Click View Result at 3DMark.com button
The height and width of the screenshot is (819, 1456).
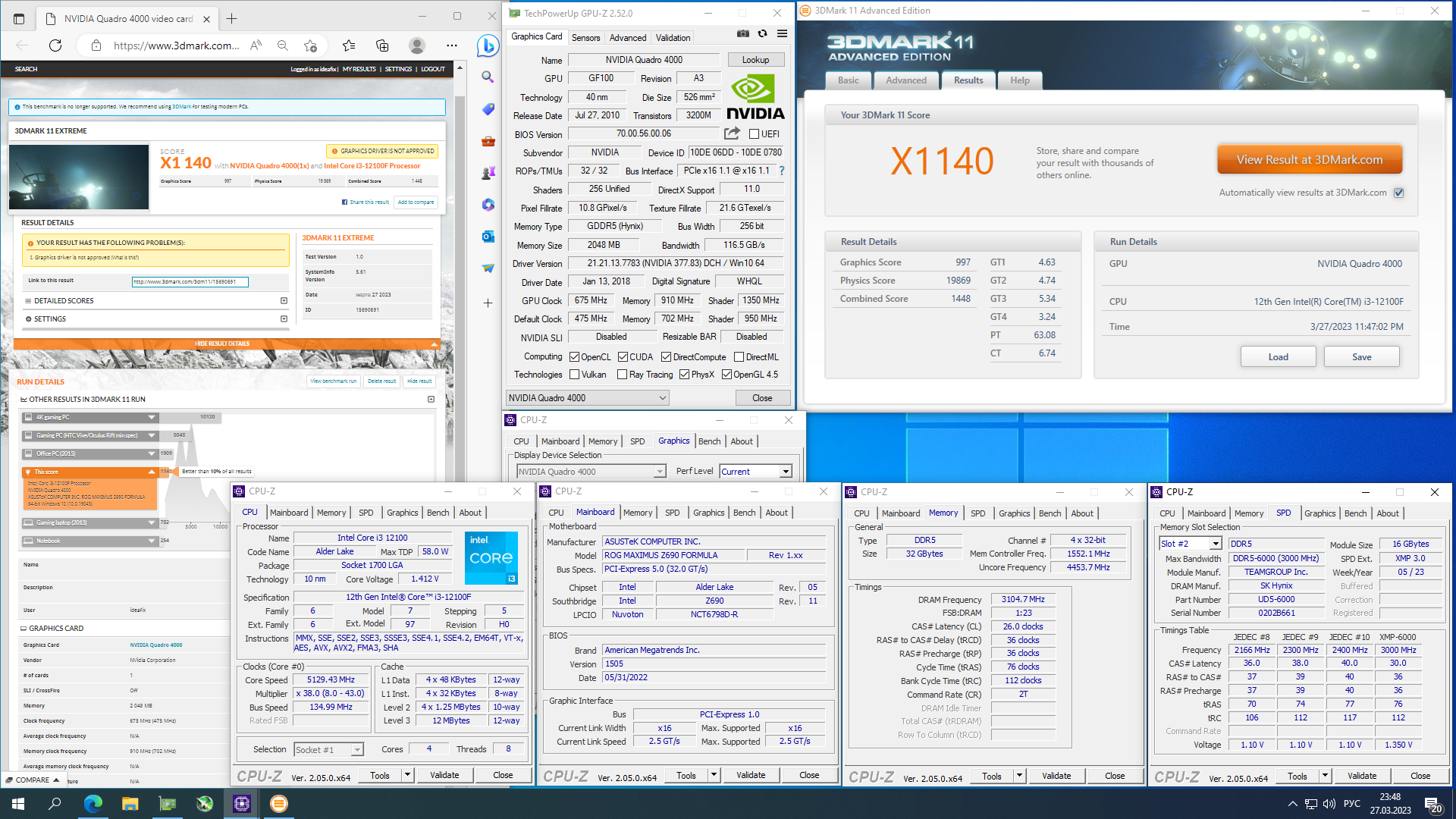(1310, 160)
